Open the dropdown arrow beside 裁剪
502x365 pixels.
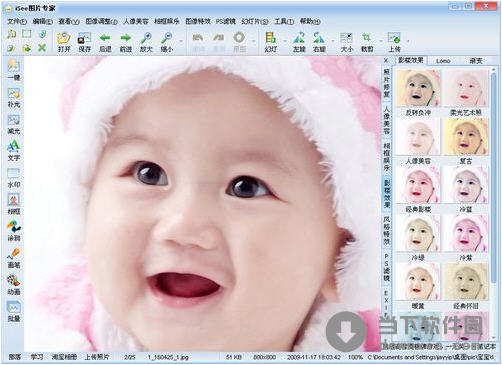[381, 41]
